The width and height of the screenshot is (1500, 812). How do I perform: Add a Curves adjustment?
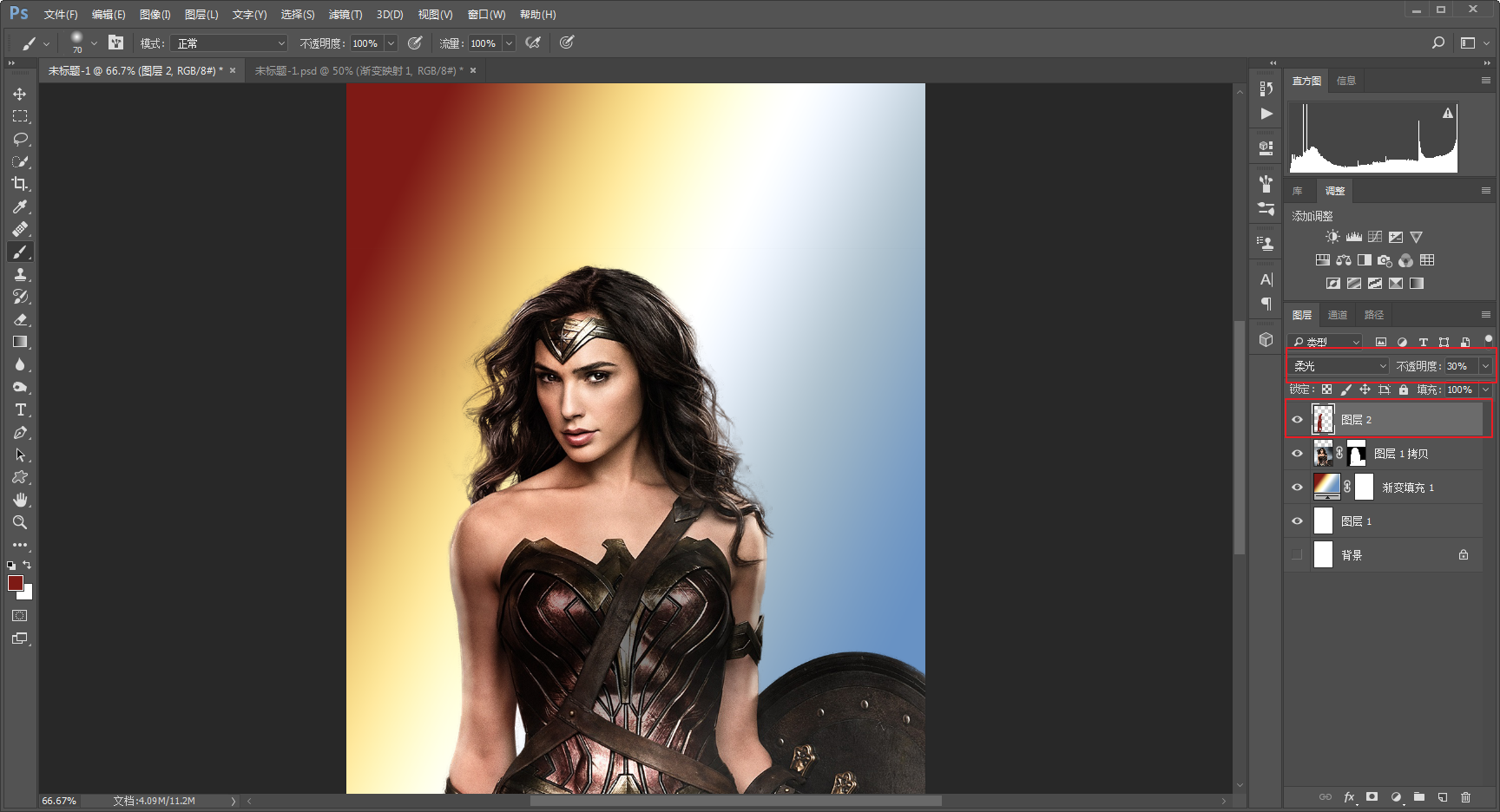click(1375, 237)
